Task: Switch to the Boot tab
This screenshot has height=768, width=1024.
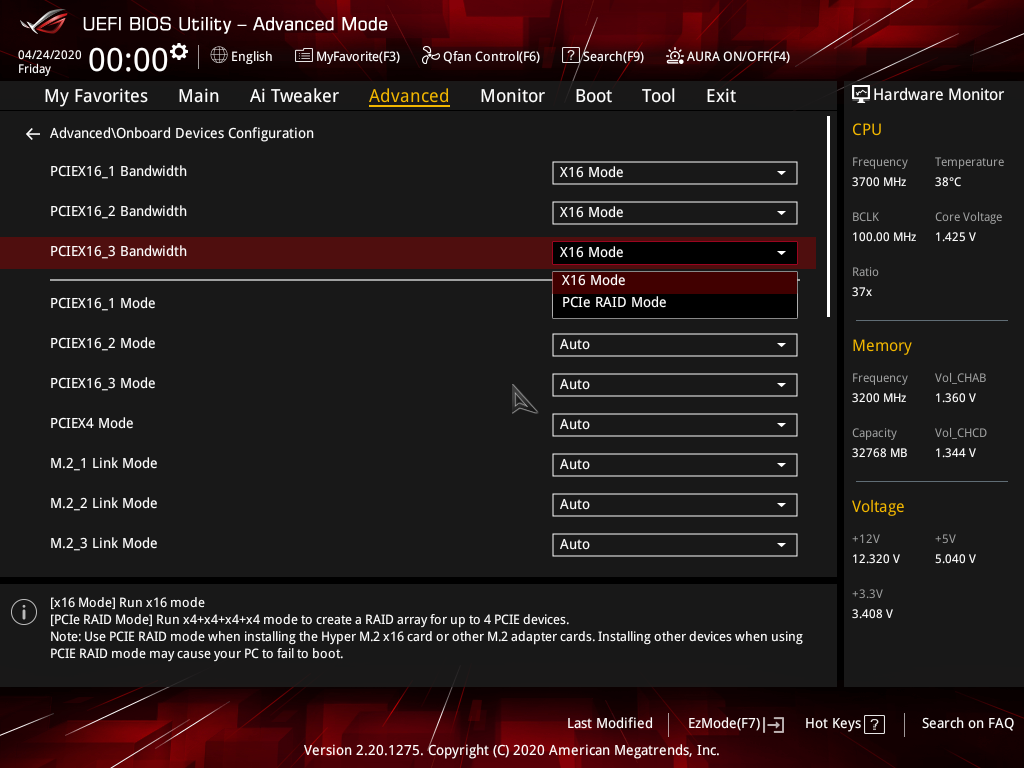Action: tap(593, 96)
